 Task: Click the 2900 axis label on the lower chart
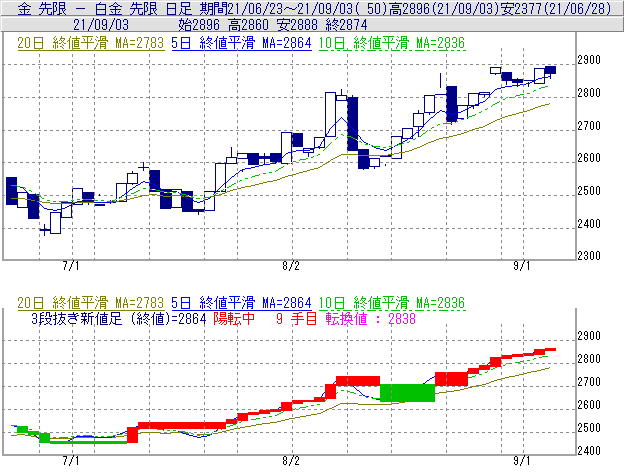[589, 336]
